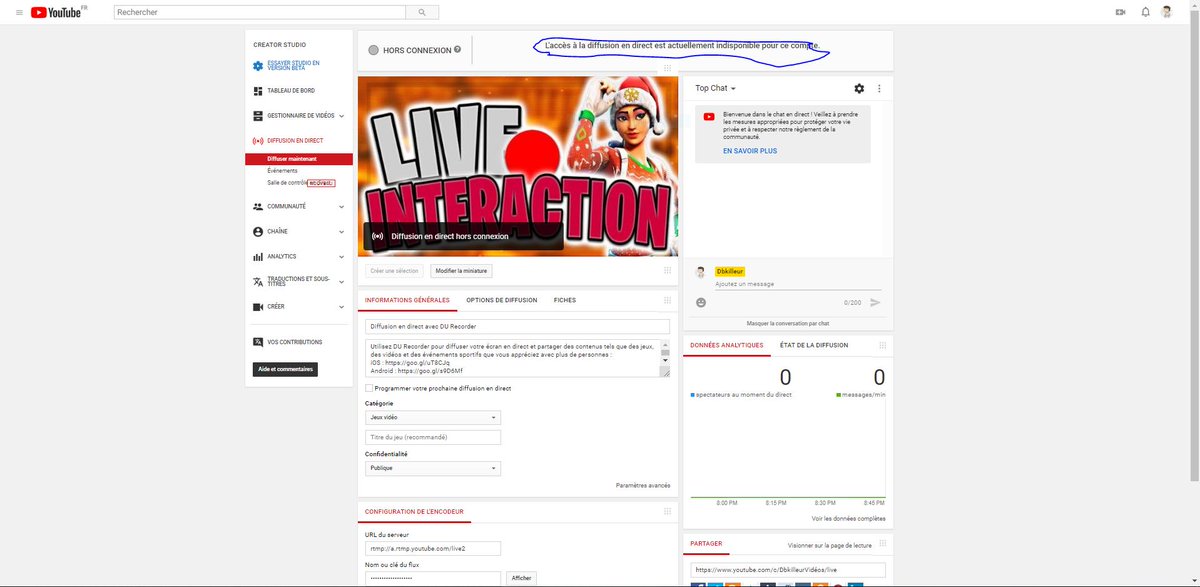Image resolution: width=1200 pixels, height=587 pixels.
Task: Open the emoji picker in chat
Action: pyautogui.click(x=701, y=302)
